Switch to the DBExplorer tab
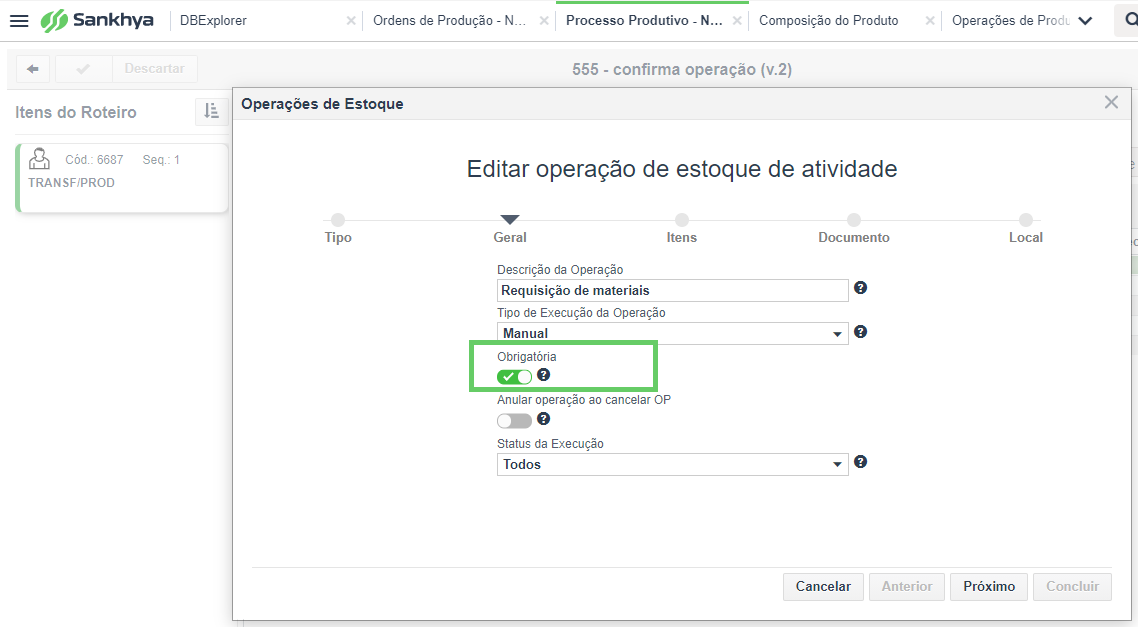 point(213,20)
